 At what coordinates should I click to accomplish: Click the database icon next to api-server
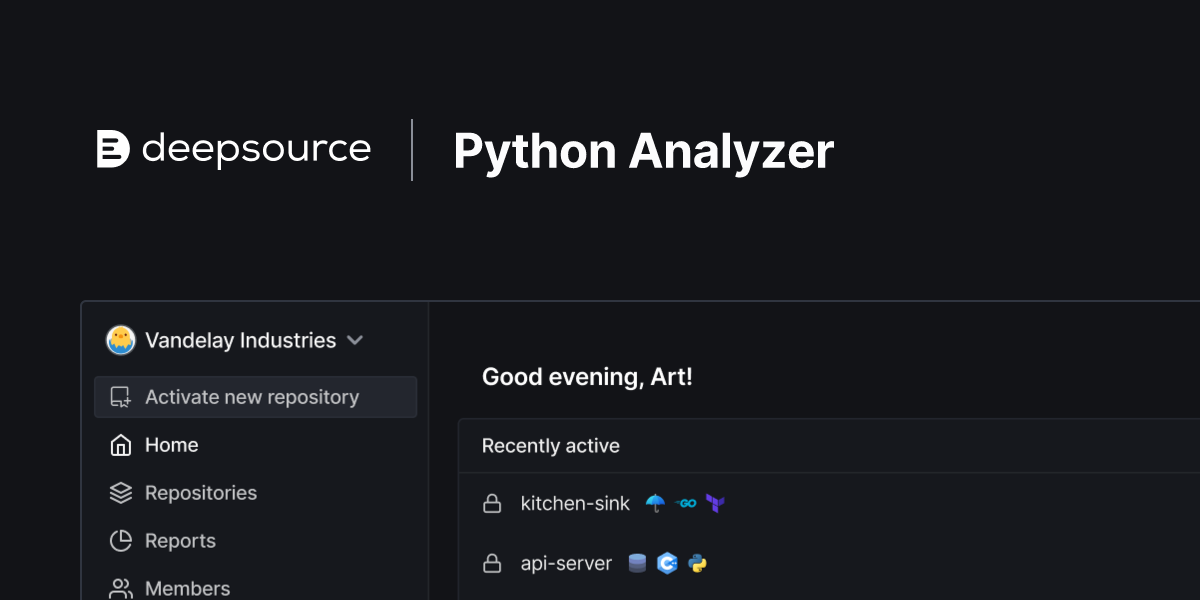tap(637, 564)
